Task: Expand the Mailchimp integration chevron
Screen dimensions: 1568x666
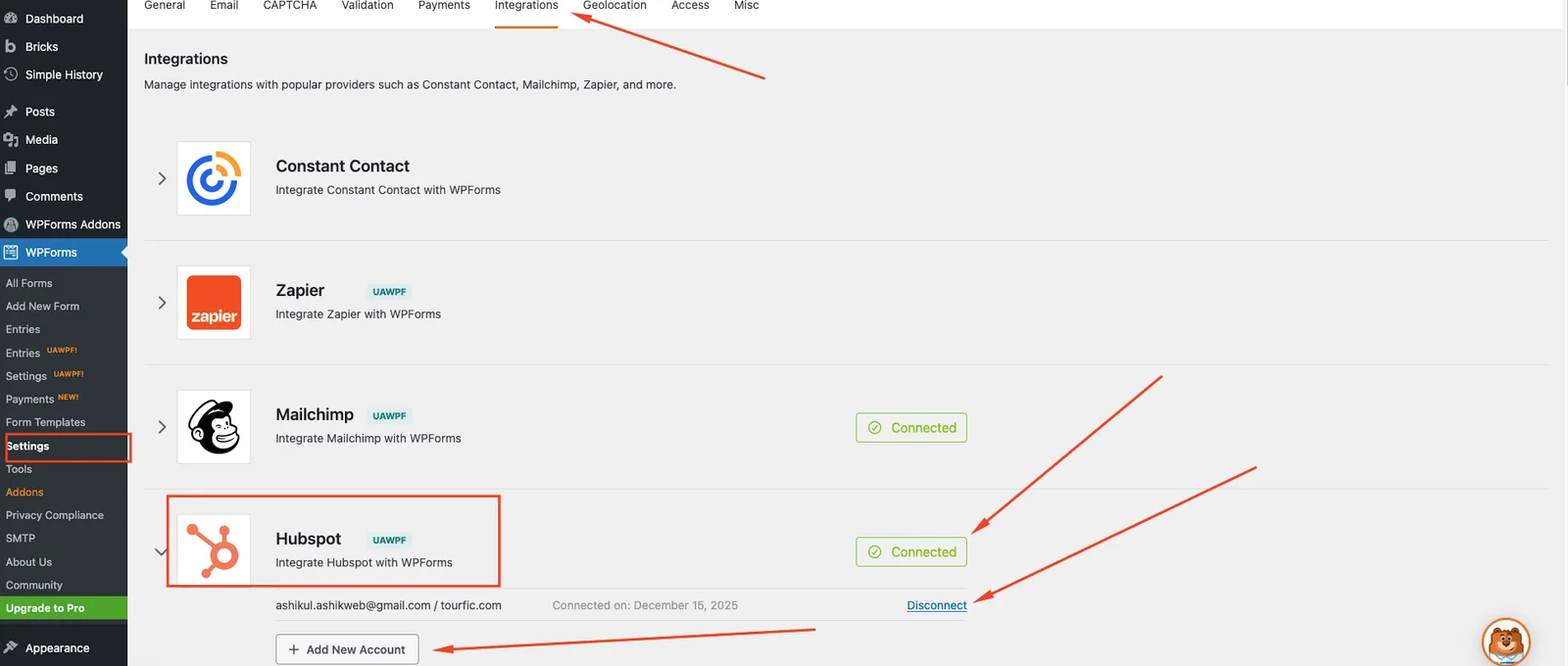Action: pyautogui.click(x=162, y=427)
